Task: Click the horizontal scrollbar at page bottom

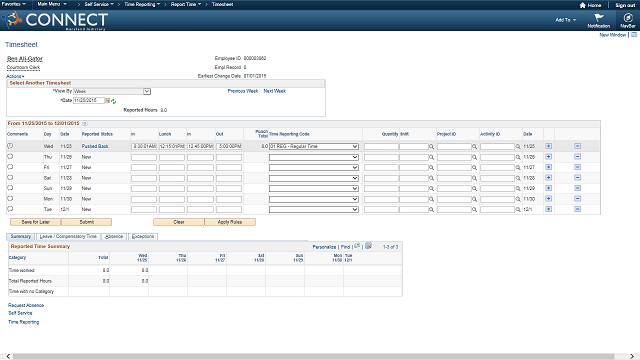Action: tap(313, 356)
